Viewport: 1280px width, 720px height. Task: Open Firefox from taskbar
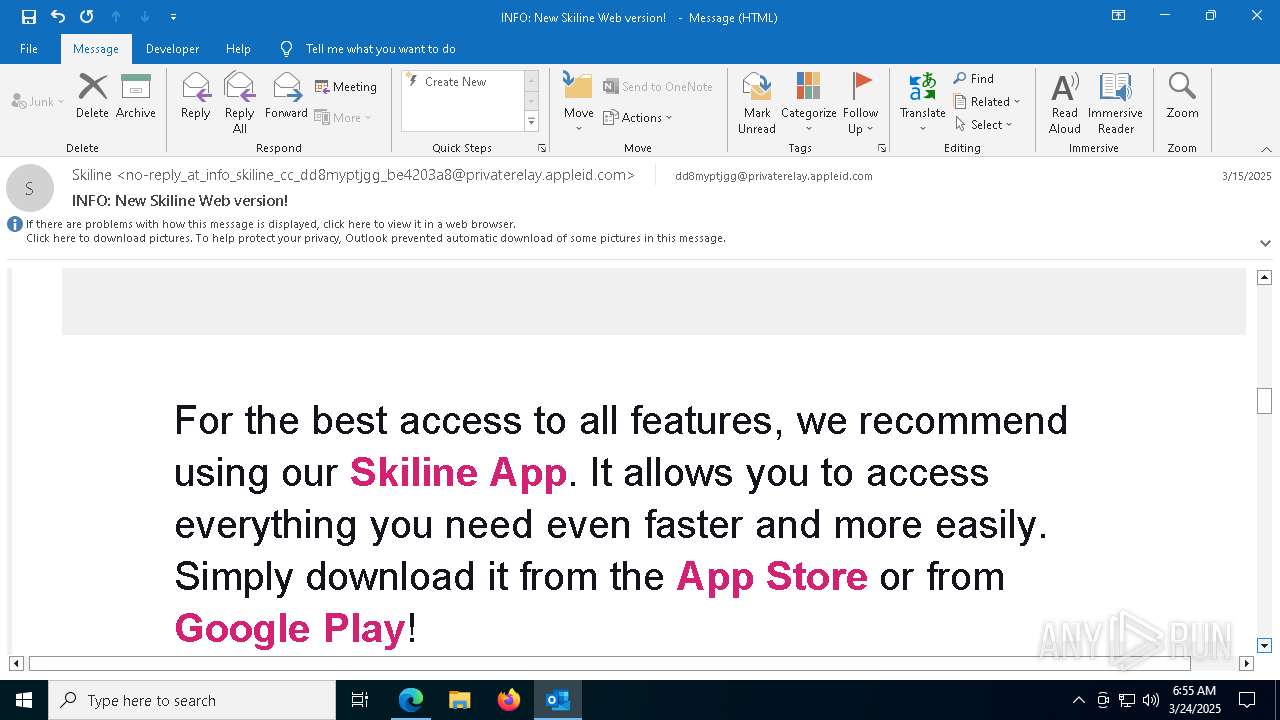click(x=509, y=700)
